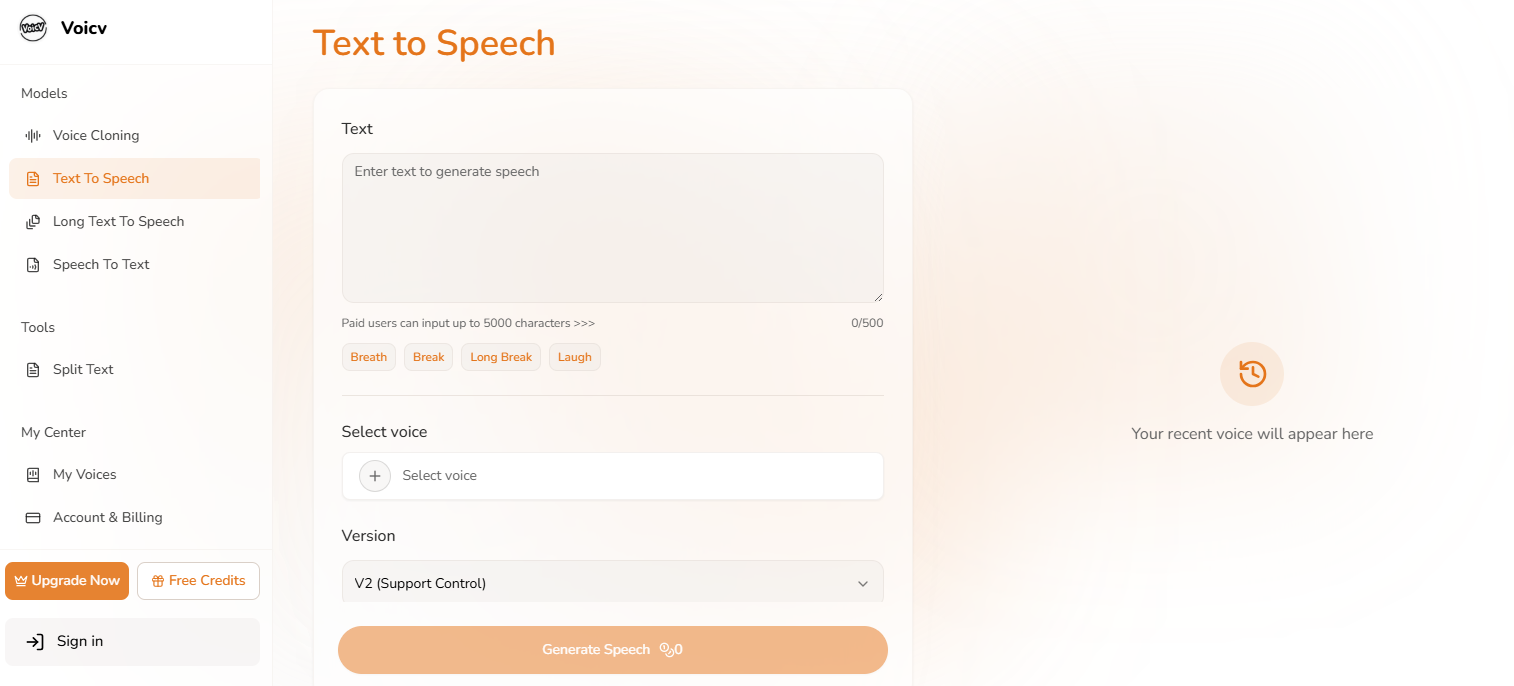Click the plus icon in Select voice
The width and height of the screenshot is (1514, 686).
tap(375, 476)
